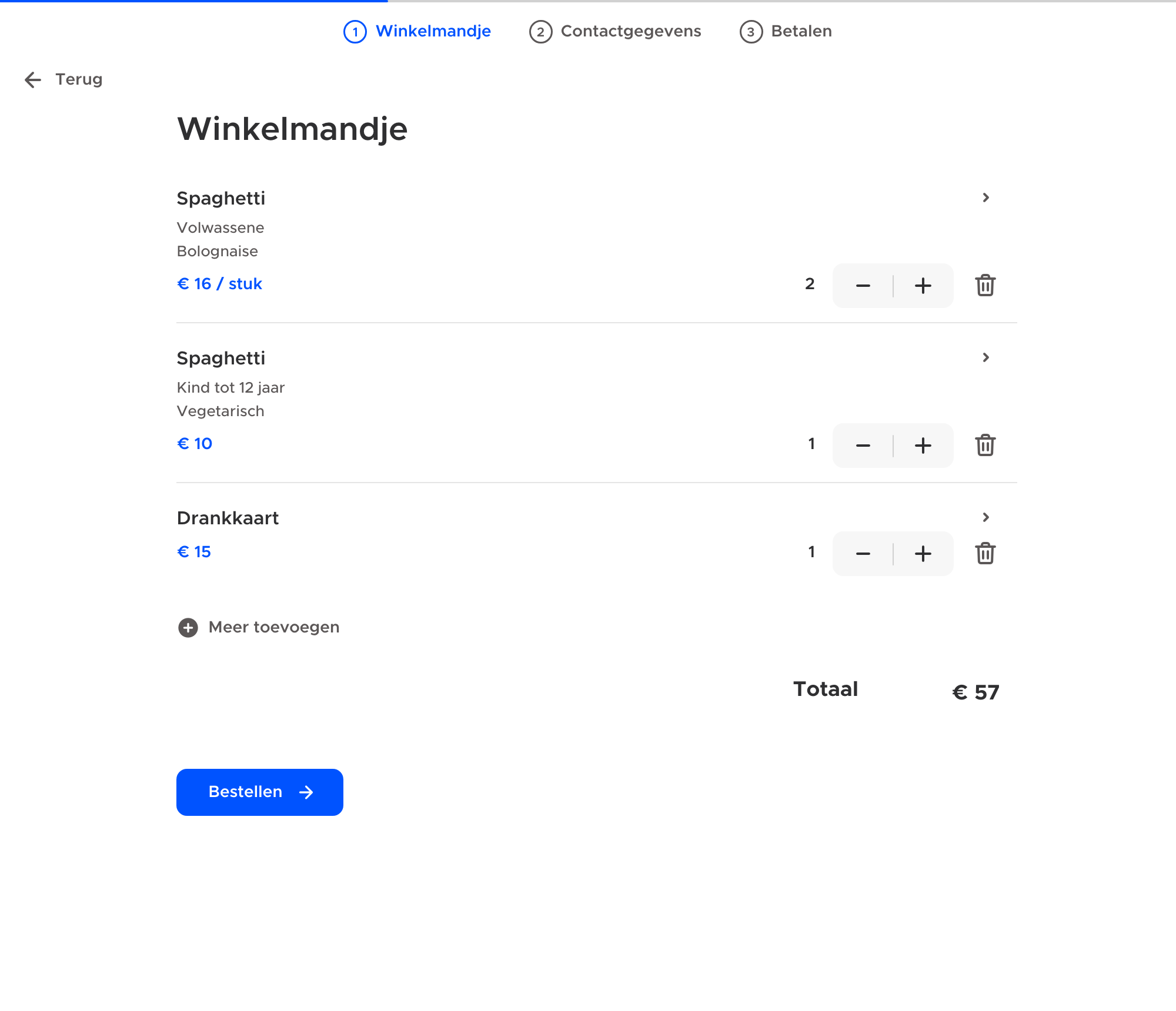
Task: Click the first Spaghetti item title
Action: click(x=221, y=199)
